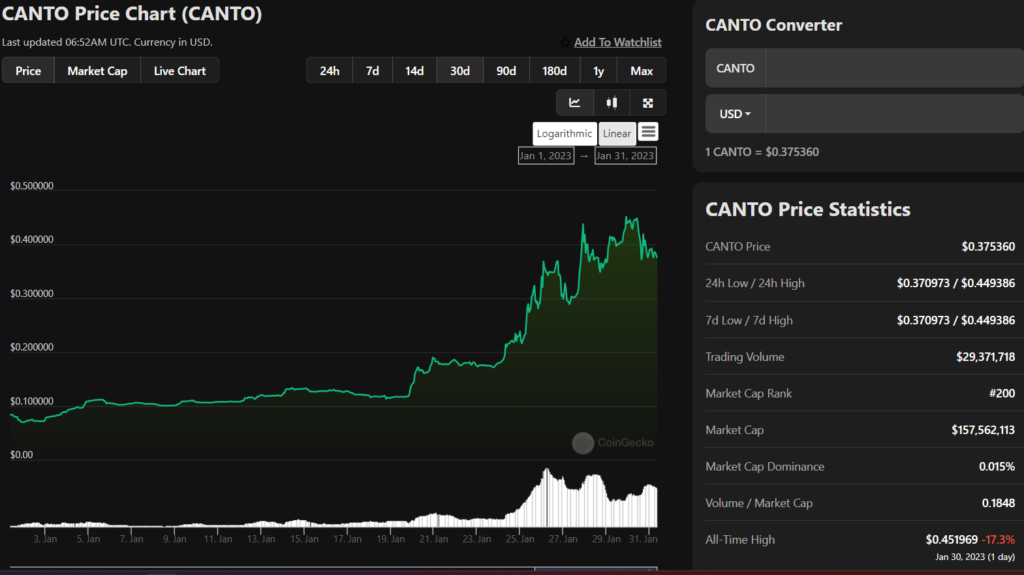Image resolution: width=1024 pixels, height=575 pixels.
Task: Set range to 14d
Action: coord(414,71)
